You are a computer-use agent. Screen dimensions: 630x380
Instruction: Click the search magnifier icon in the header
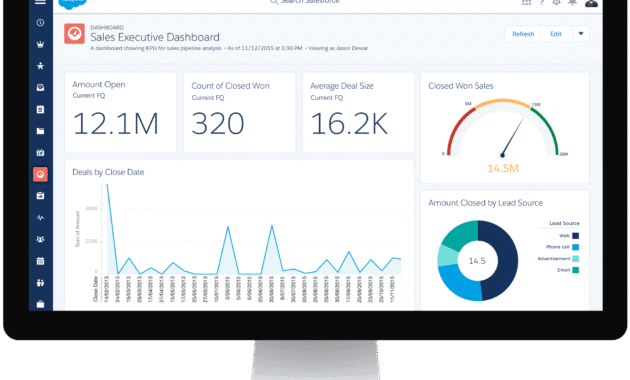[x=274, y=2]
